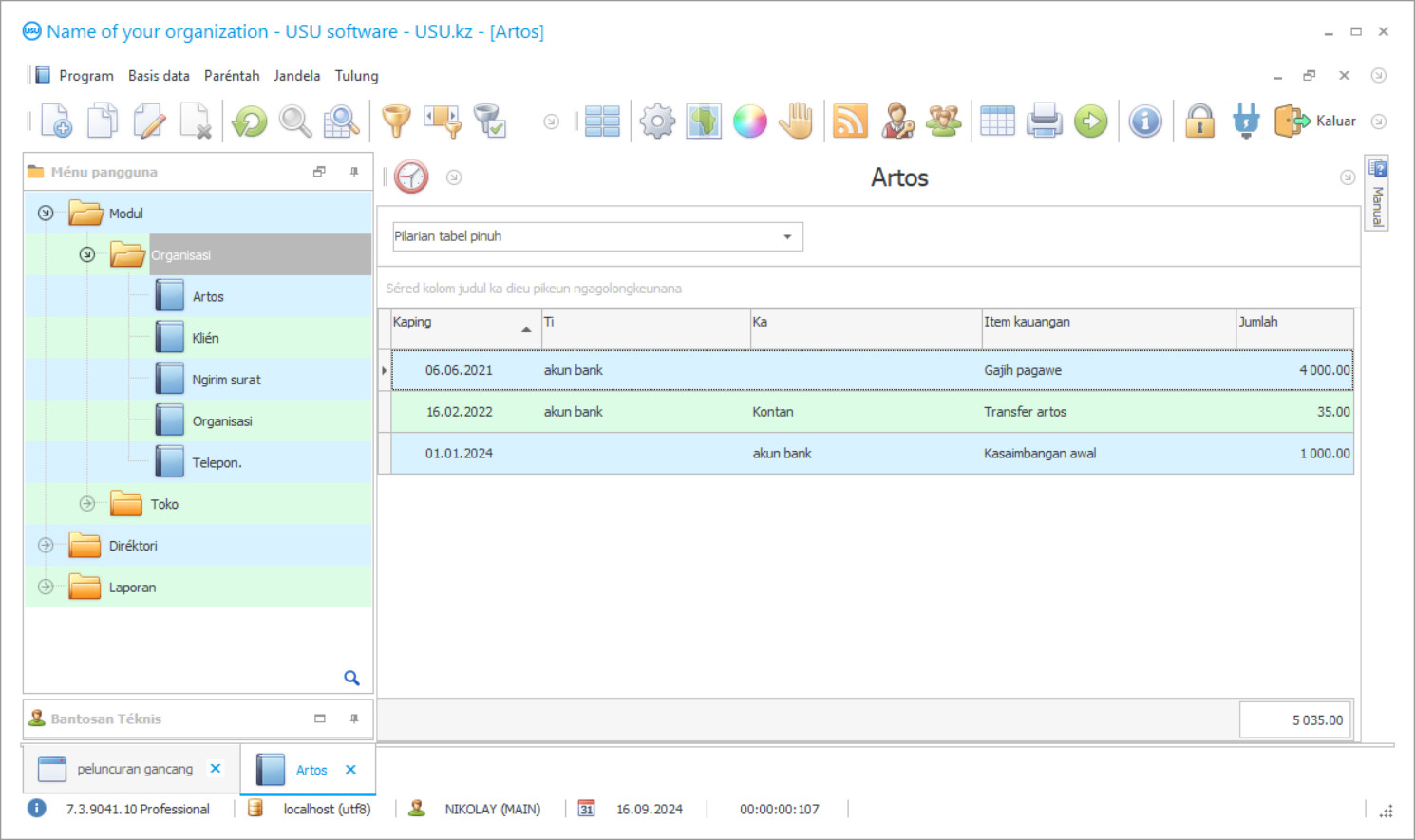1415x840 pixels.
Task: Pin the Bantosan Téknis panel
Action: coord(354,719)
